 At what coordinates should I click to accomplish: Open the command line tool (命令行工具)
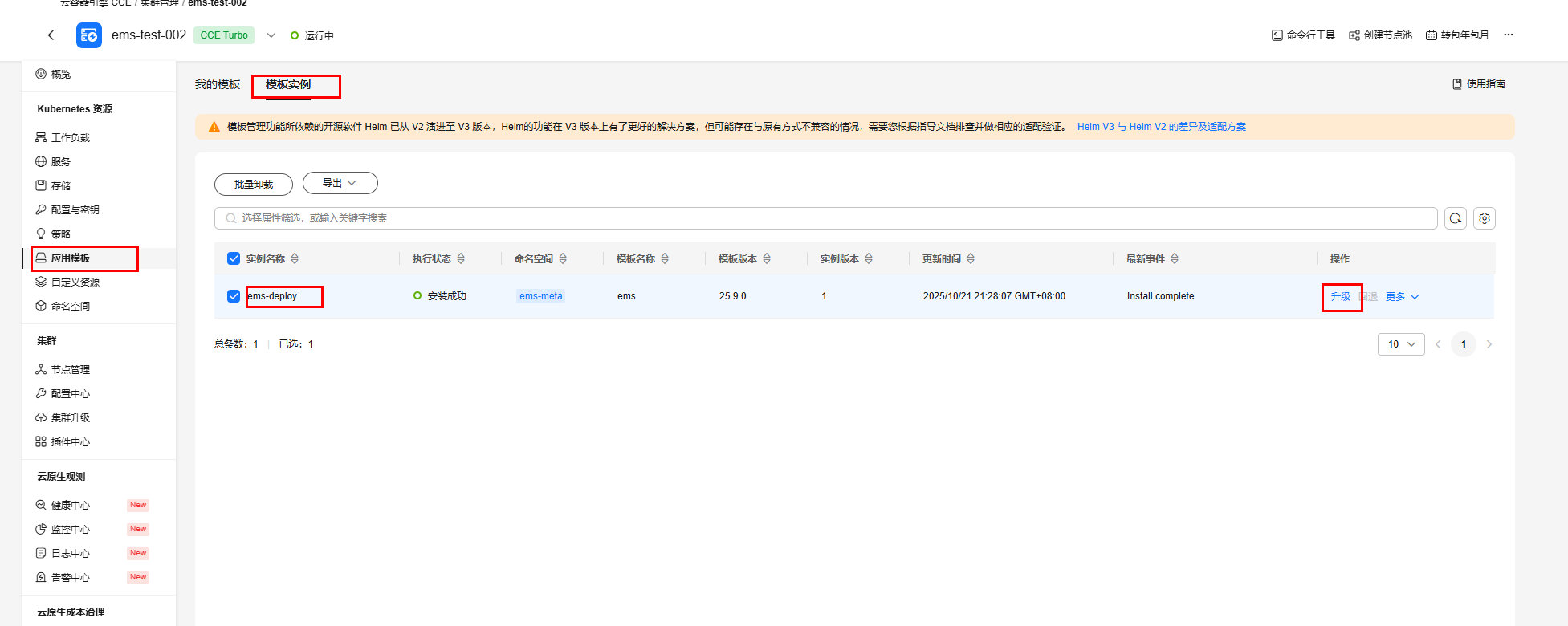pyautogui.click(x=1303, y=35)
